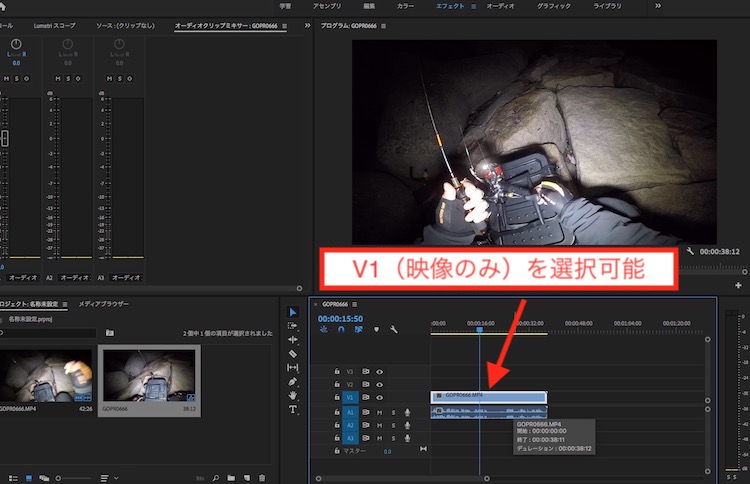
Task: Switch to the アセンブリ workspace
Action: coord(327,6)
